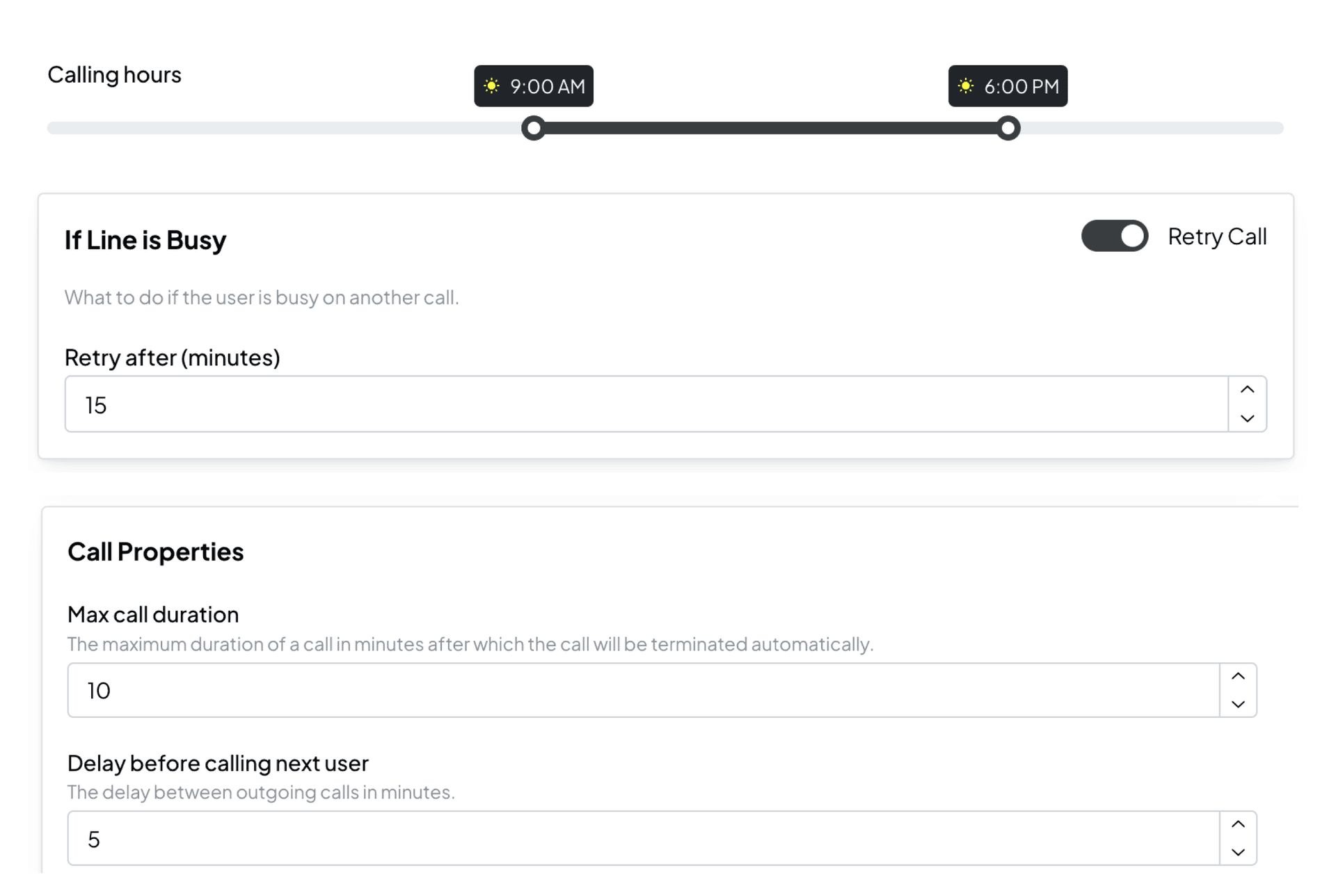
Task: Increase the Max call duration value
Action: pyautogui.click(x=1238, y=677)
